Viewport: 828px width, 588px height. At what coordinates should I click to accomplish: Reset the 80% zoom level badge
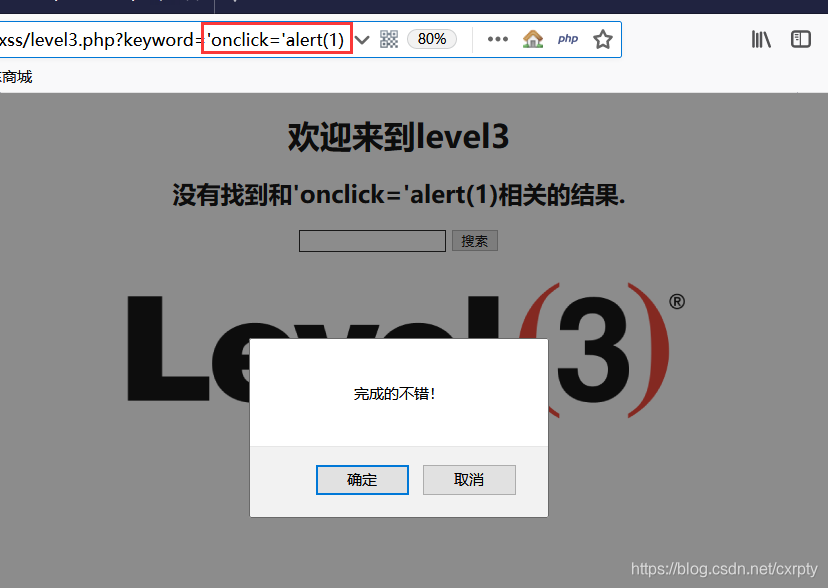click(432, 39)
